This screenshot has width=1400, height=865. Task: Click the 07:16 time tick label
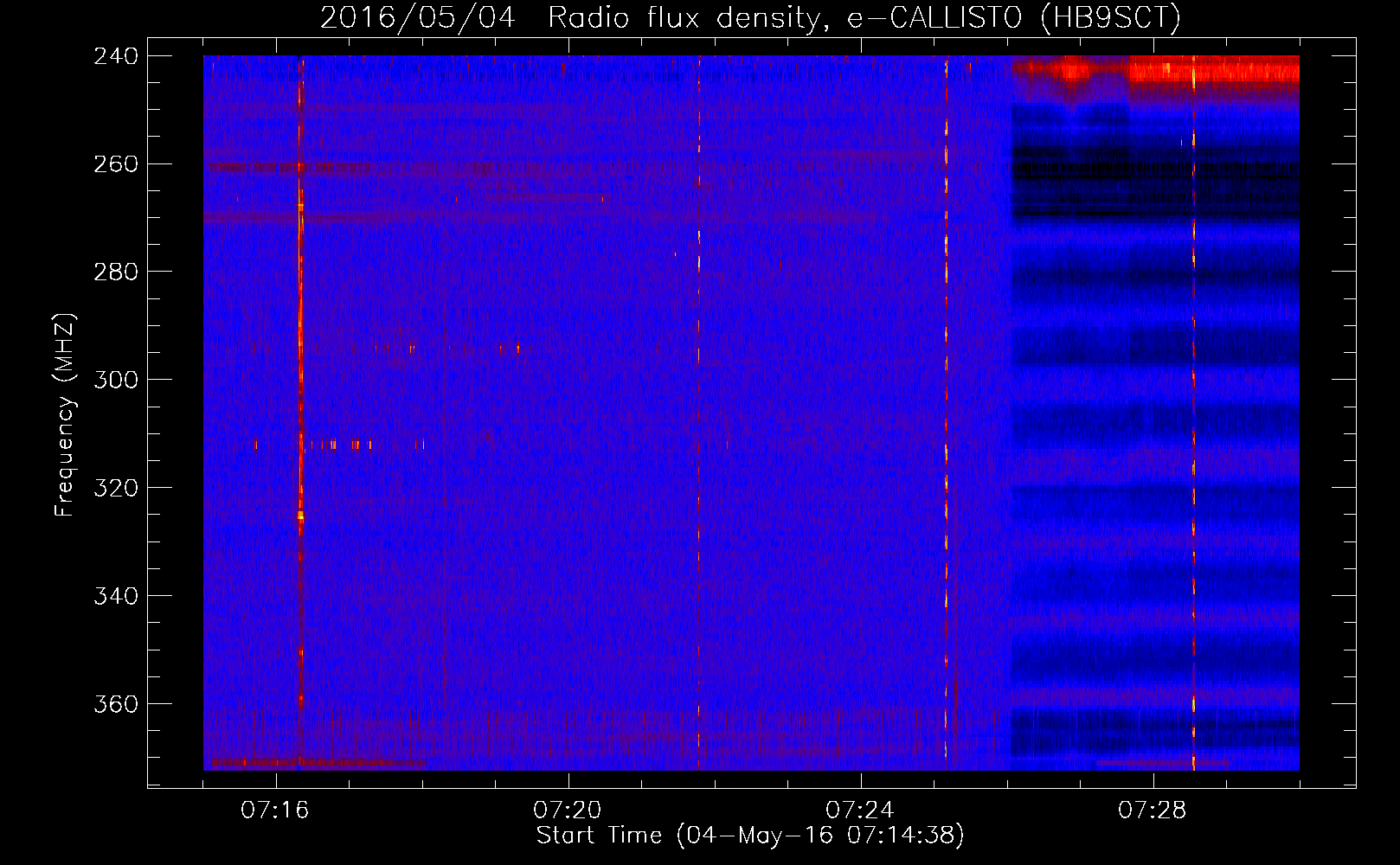(x=275, y=811)
